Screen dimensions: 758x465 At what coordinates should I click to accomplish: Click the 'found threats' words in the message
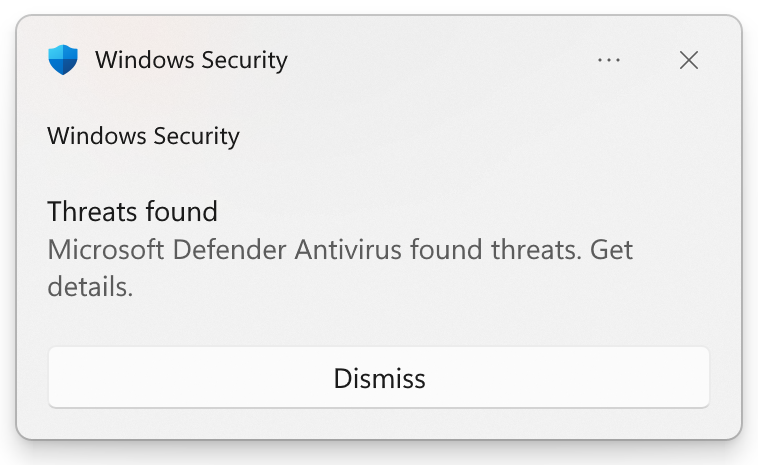[x=496, y=249]
